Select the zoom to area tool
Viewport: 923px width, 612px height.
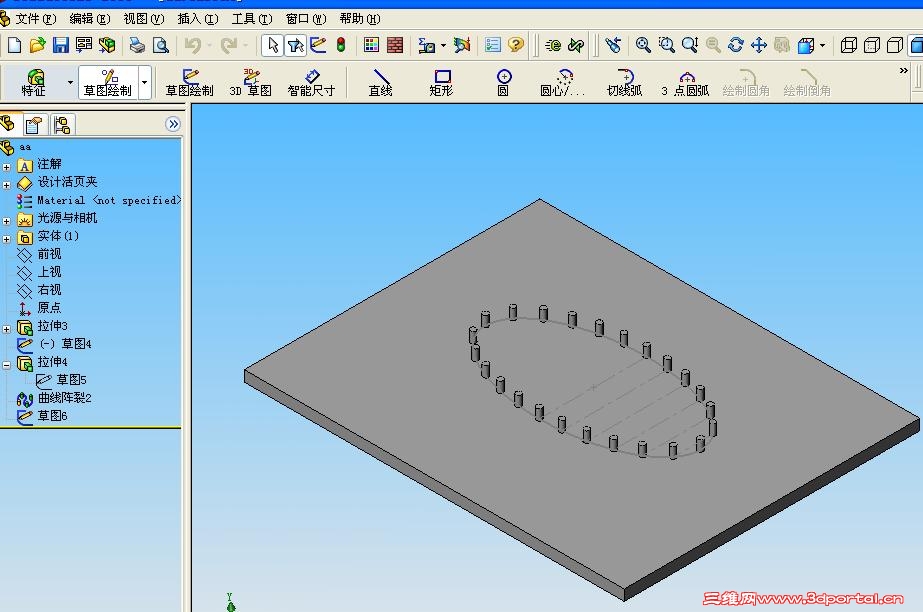[x=666, y=45]
